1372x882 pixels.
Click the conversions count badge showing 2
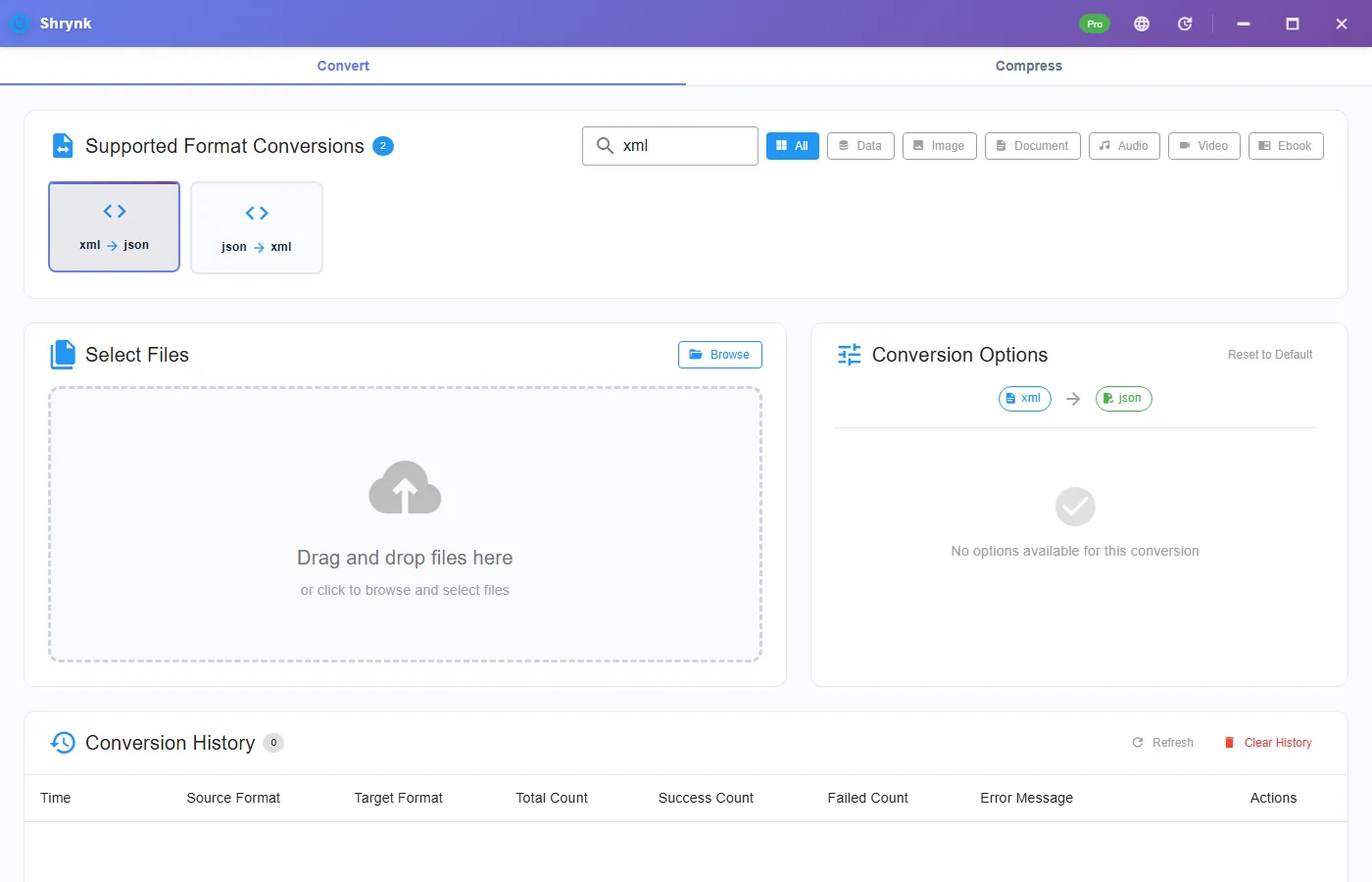383,146
